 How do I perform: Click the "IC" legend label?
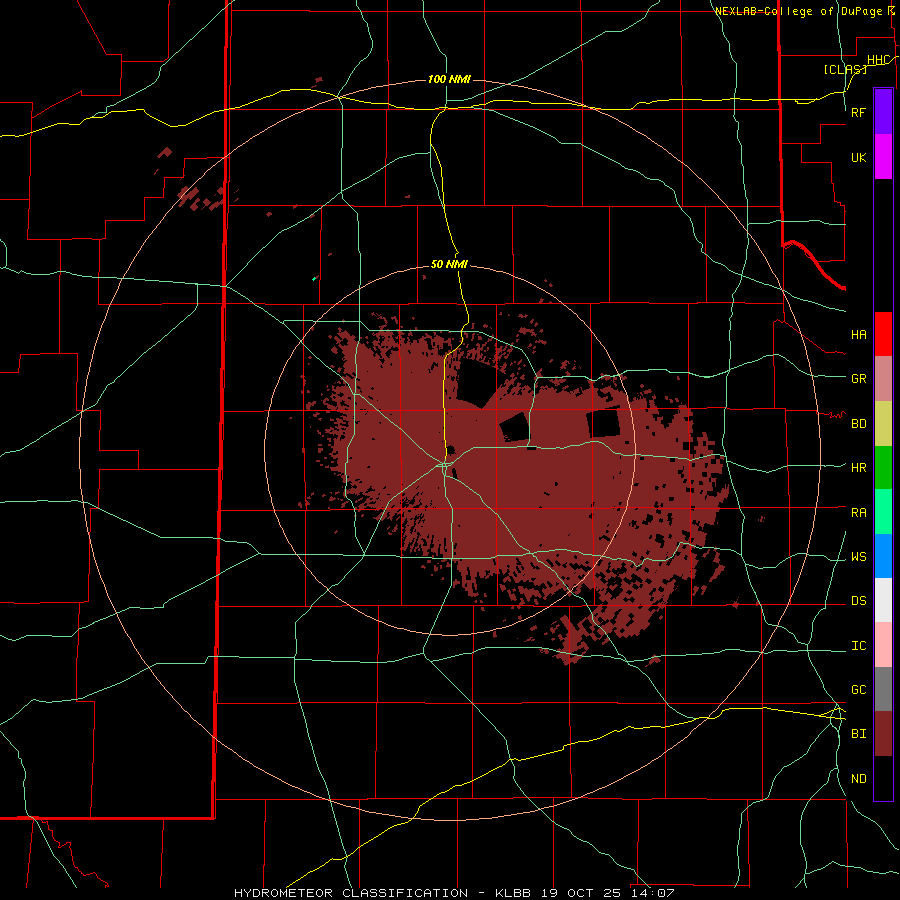(x=859, y=646)
